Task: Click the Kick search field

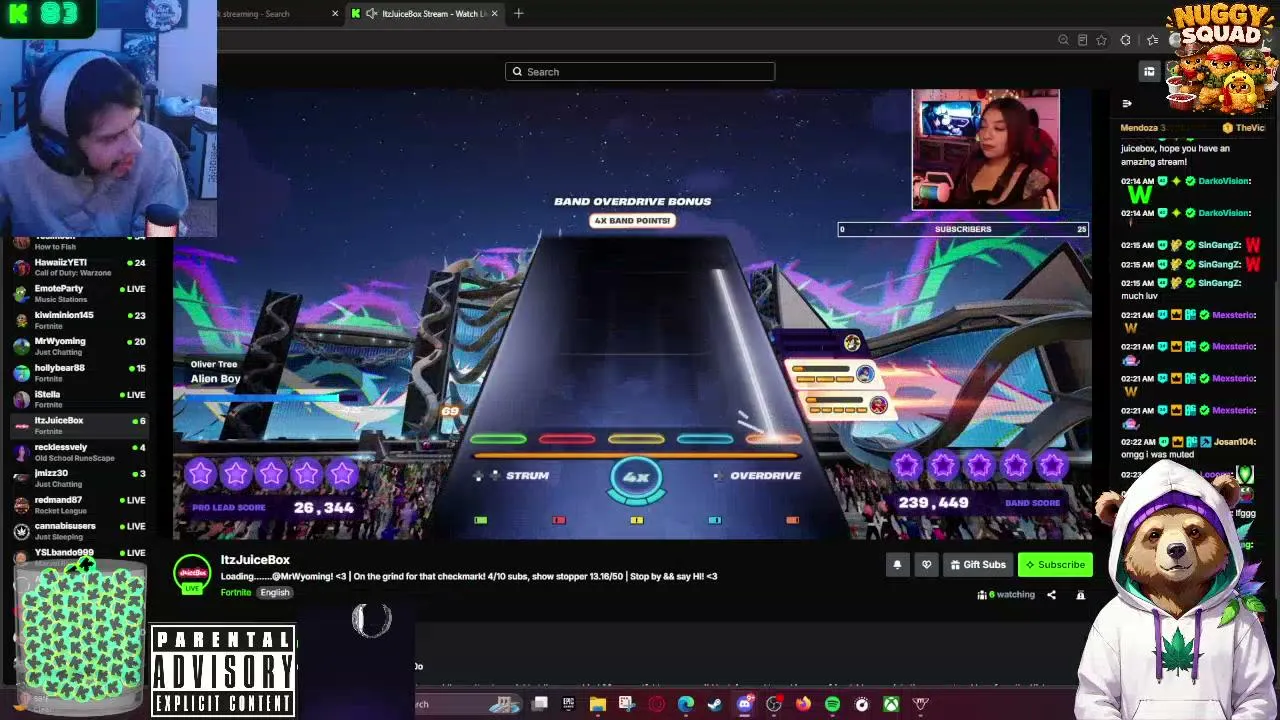Action: (640, 72)
